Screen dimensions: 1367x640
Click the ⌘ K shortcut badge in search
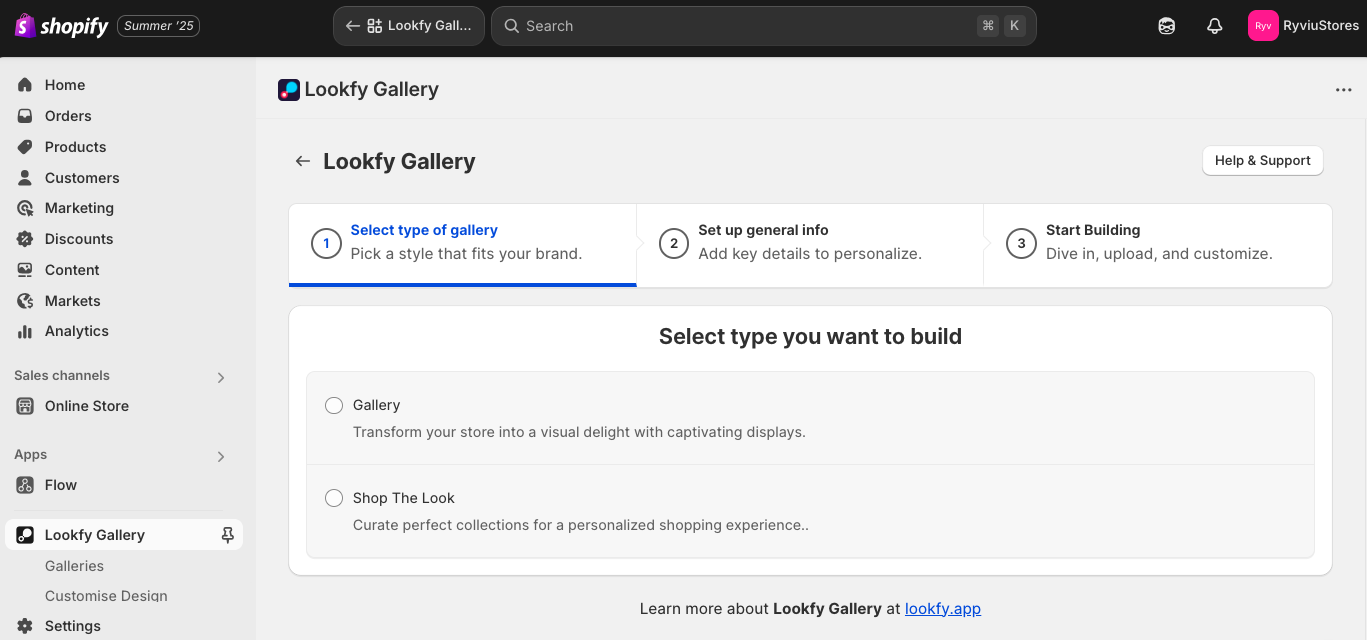(x=1001, y=26)
